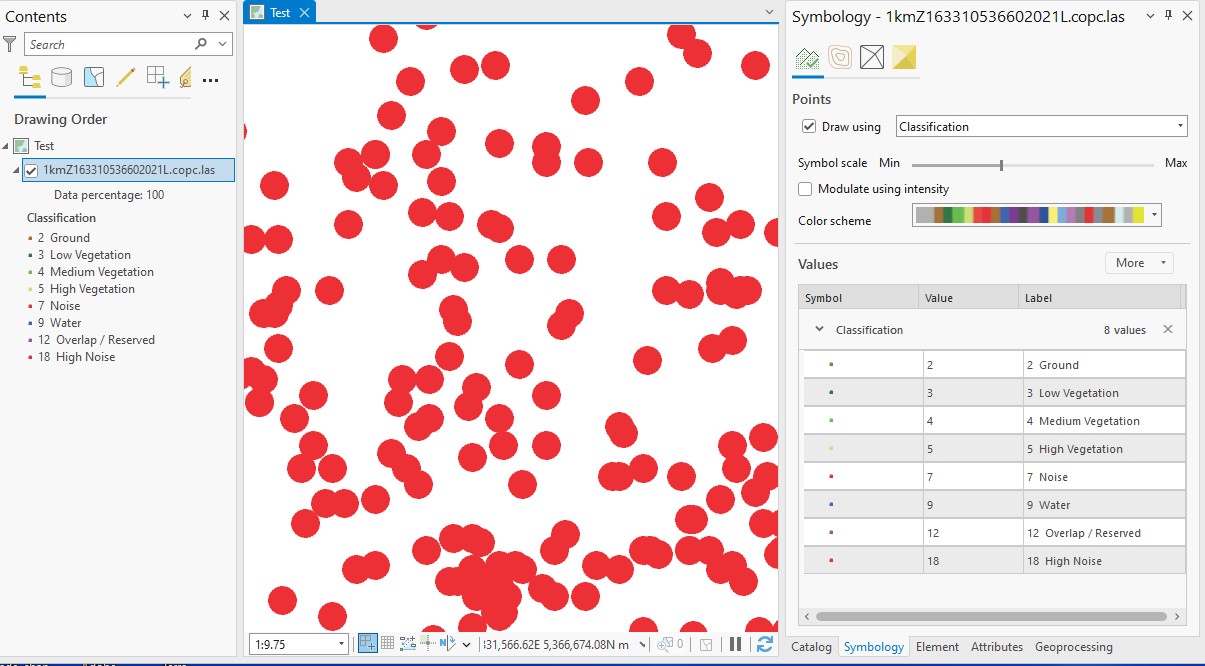Switch to the Geoprocessing pane tab
1205x666 pixels.
point(1073,647)
